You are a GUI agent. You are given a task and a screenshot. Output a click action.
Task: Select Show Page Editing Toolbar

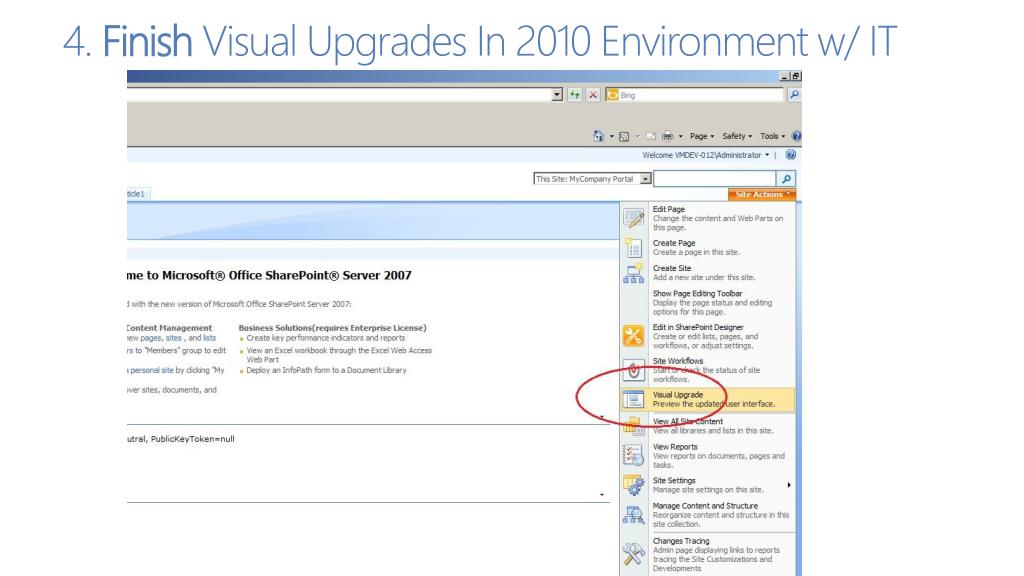tap(707, 302)
